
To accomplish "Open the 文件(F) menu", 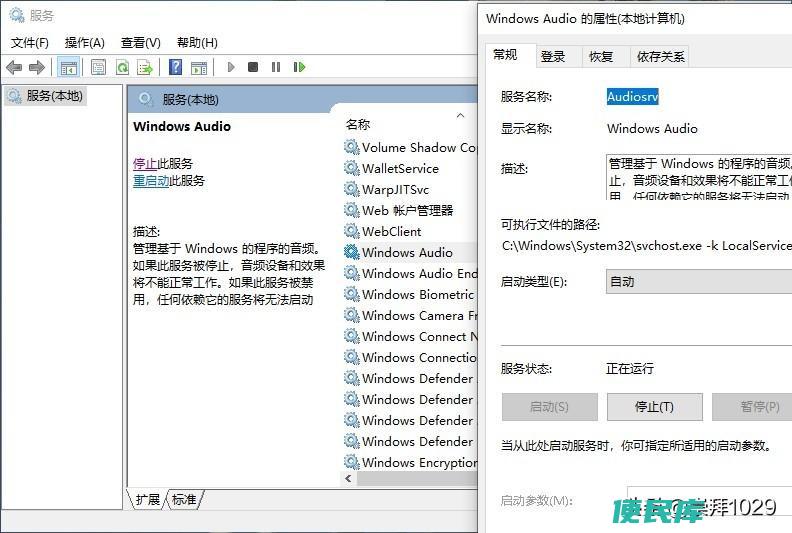I will pos(30,43).
